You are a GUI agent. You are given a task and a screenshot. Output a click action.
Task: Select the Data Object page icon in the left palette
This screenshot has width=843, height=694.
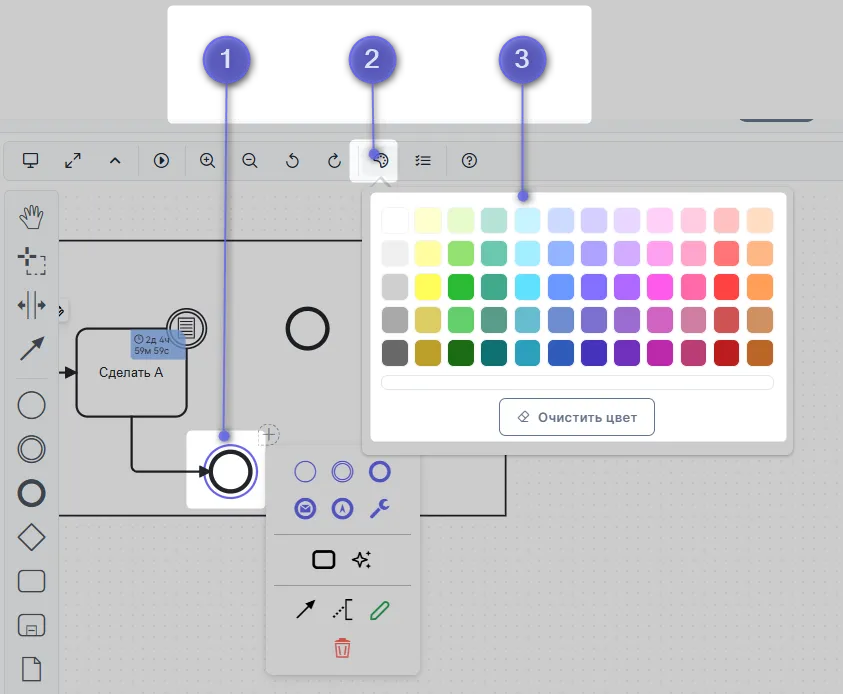(x=32, y=668)
